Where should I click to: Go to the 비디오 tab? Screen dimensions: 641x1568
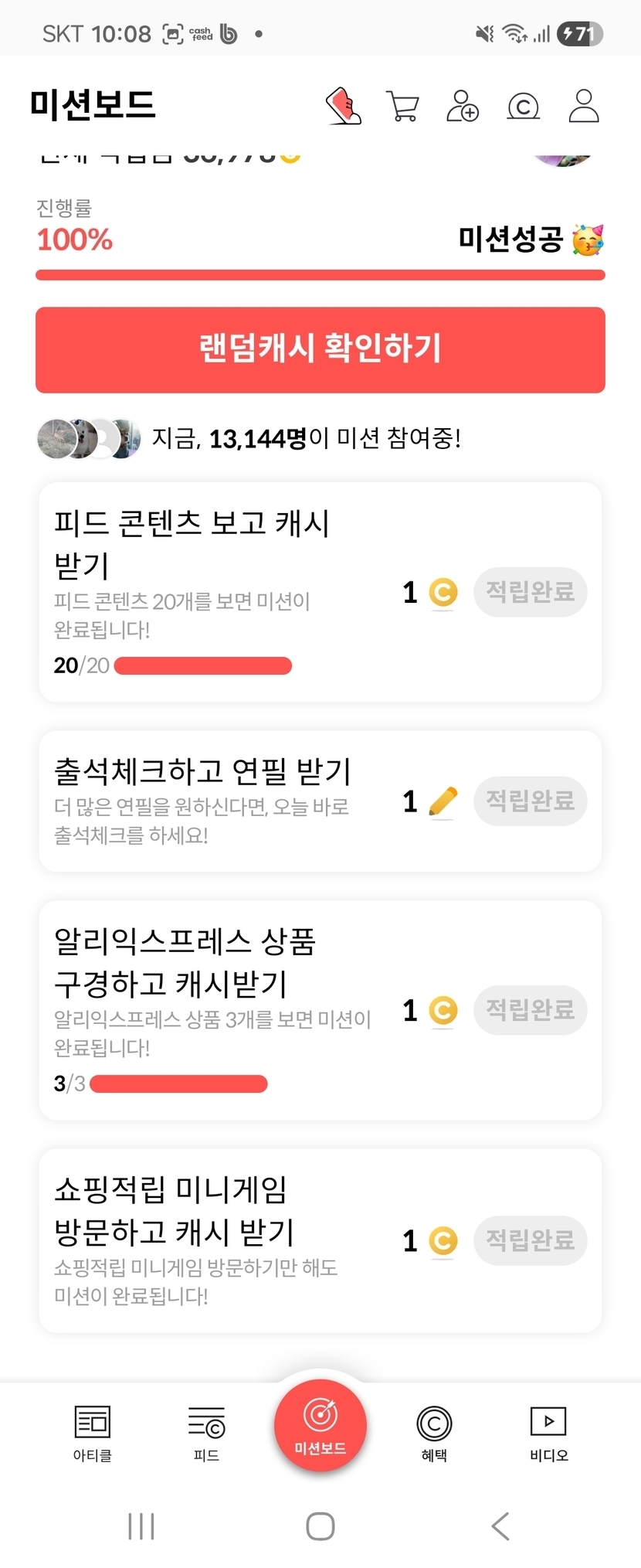548,1433
